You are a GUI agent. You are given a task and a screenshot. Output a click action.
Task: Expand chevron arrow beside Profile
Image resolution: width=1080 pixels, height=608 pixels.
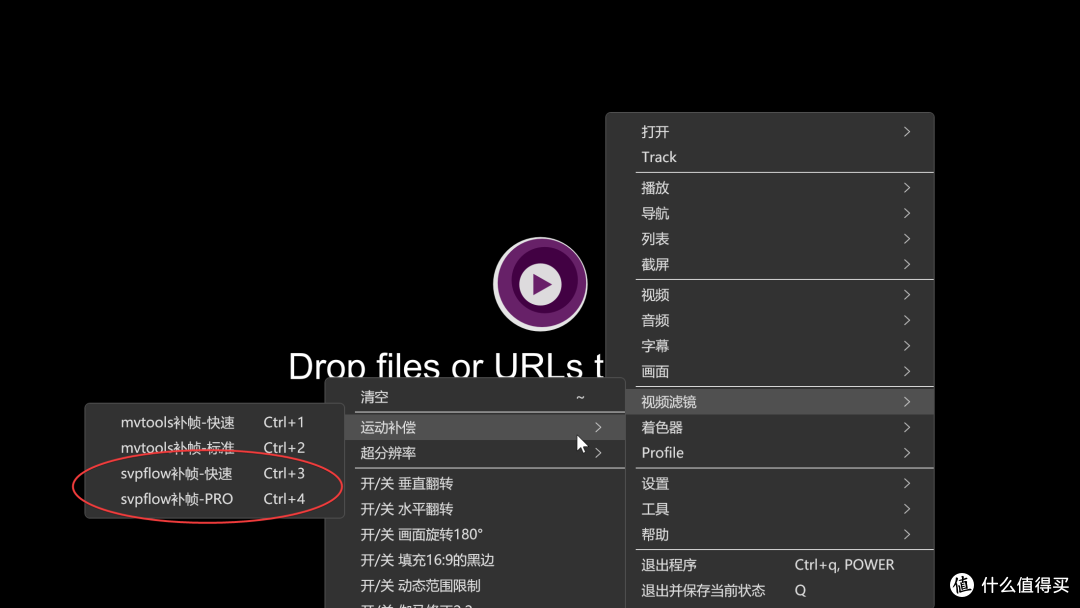[907, 453]
